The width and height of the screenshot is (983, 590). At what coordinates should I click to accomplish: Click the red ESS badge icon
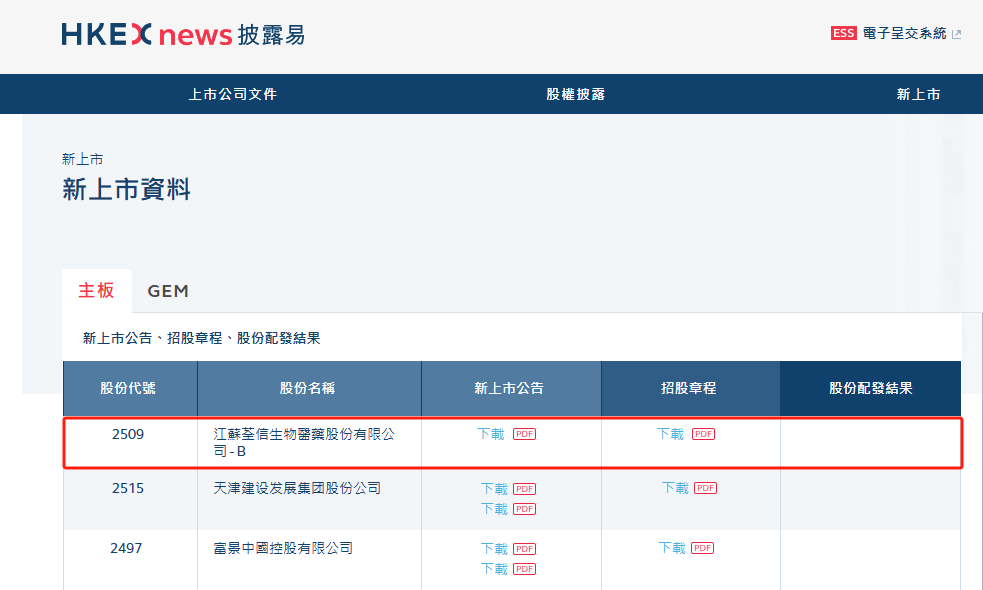point(843,33)
